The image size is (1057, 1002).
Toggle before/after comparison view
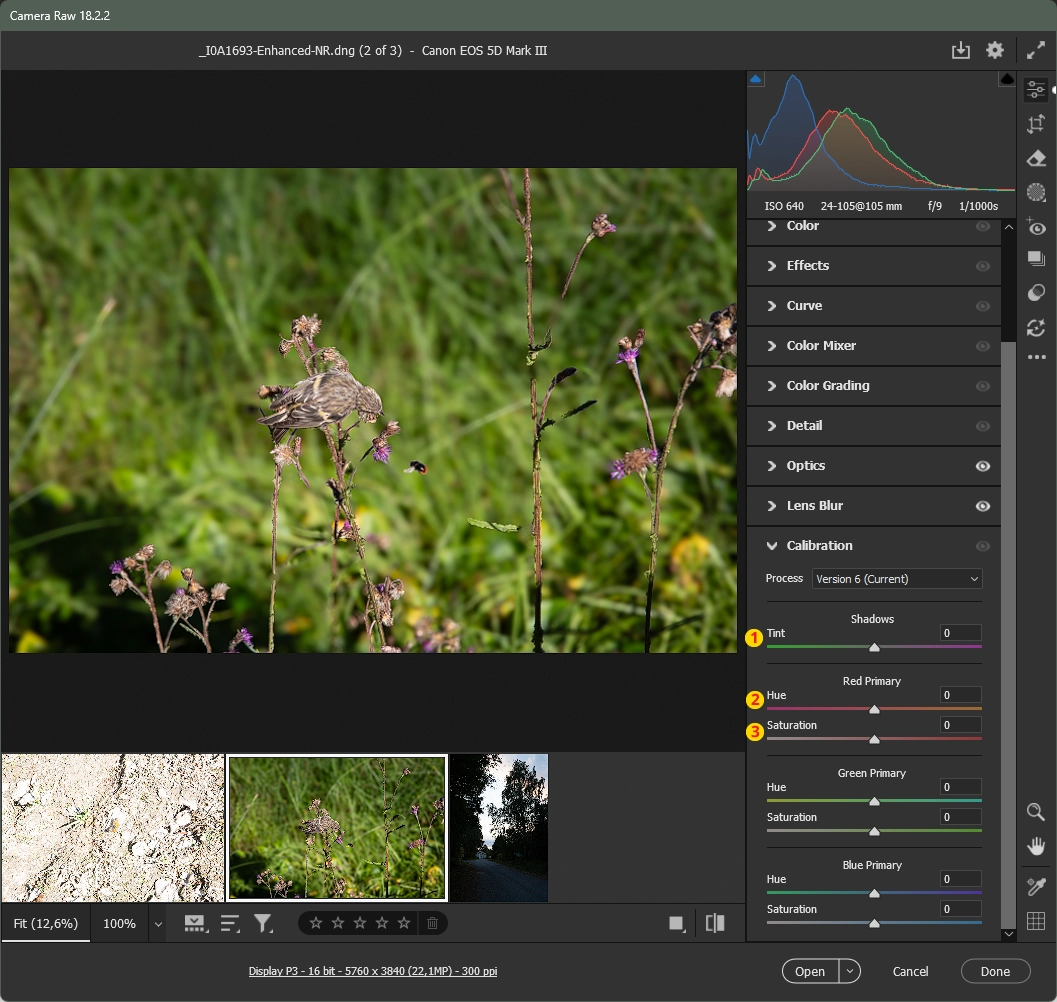click(715, 923)
